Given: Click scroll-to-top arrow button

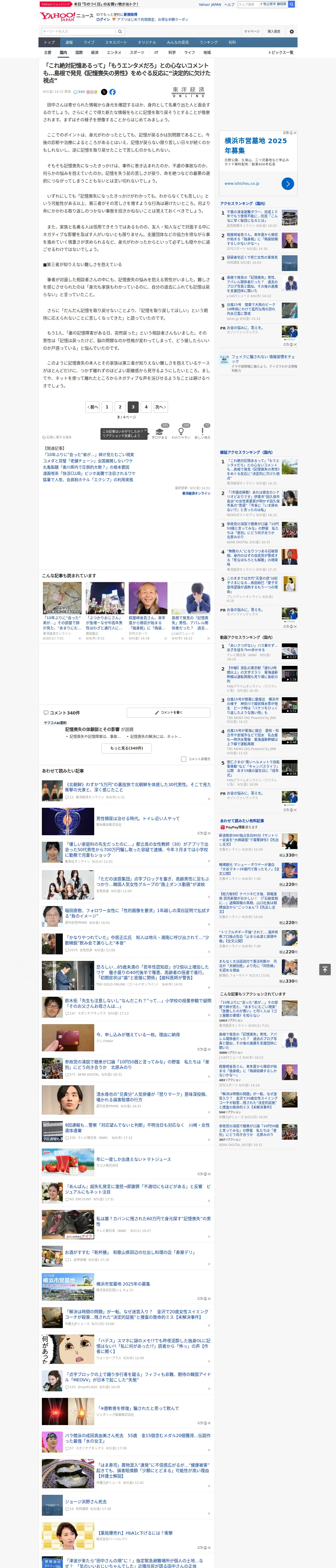Looking at the screenshot, I should pos(325,969).
